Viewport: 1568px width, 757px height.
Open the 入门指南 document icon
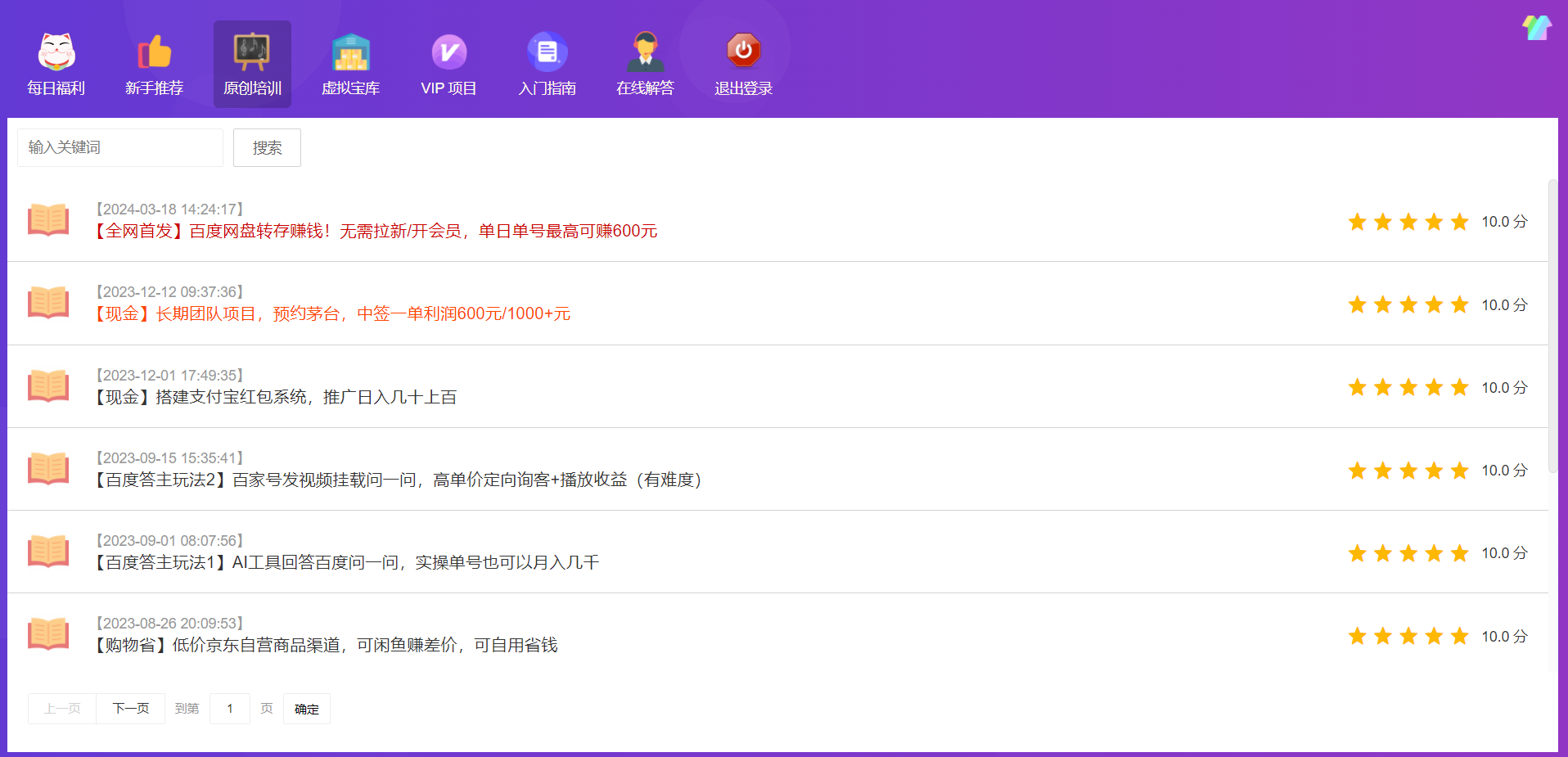point(547,52)
